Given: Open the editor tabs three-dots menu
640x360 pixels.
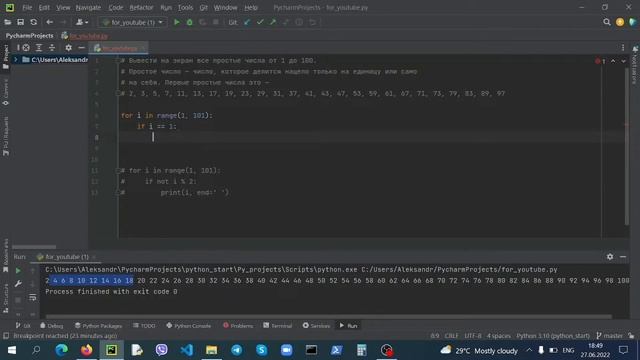Looking at the screenshot, I should click(x=623, y=48).
